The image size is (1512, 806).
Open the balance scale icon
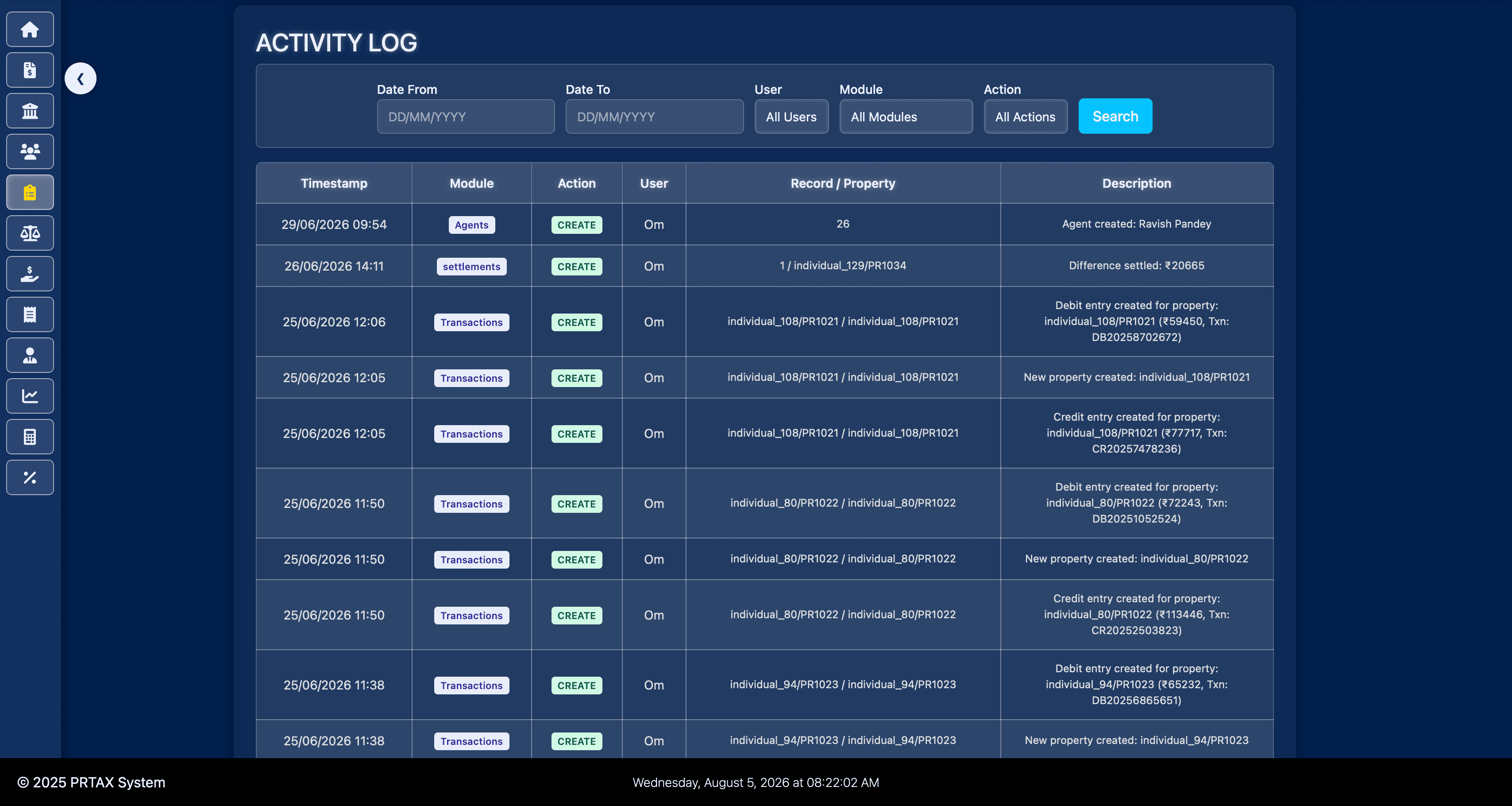pyautogui.click(x=30, y=233)
